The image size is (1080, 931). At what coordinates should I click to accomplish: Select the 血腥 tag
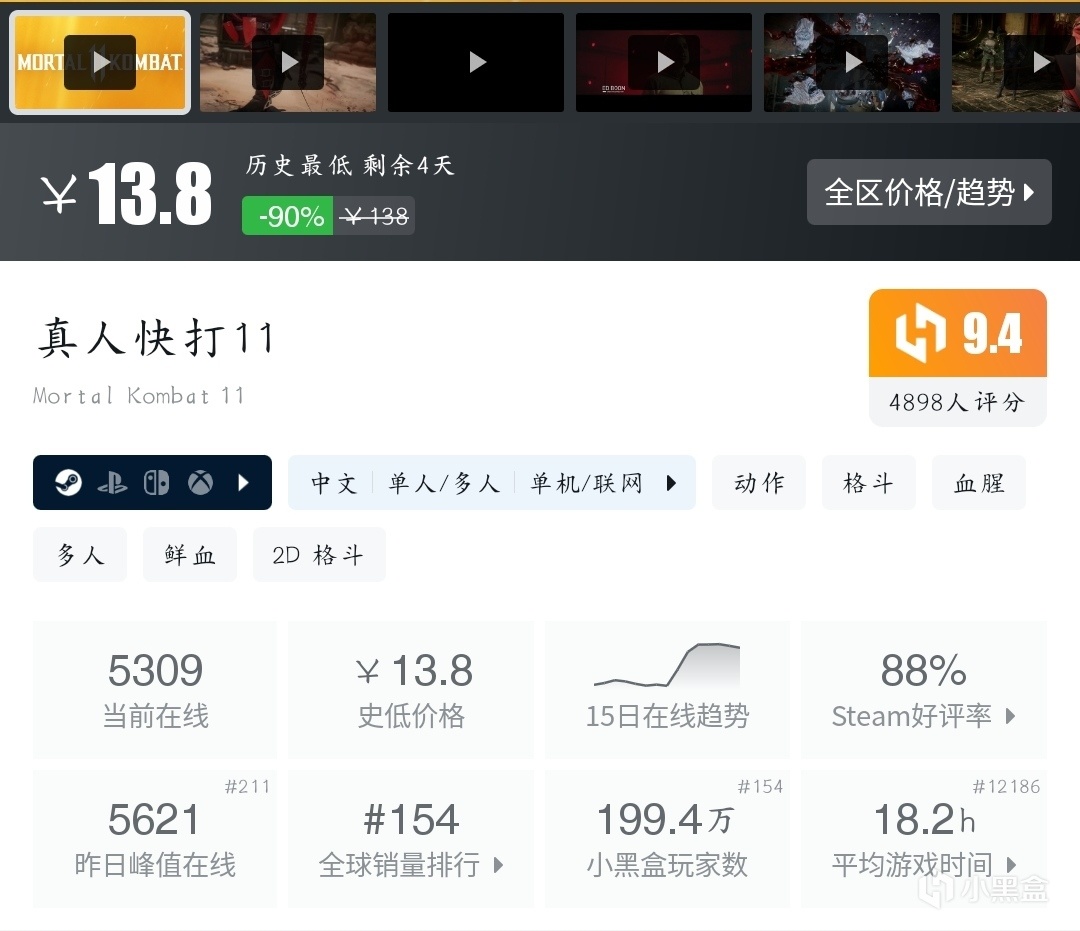pyautogui.click(x=979, y=483)
